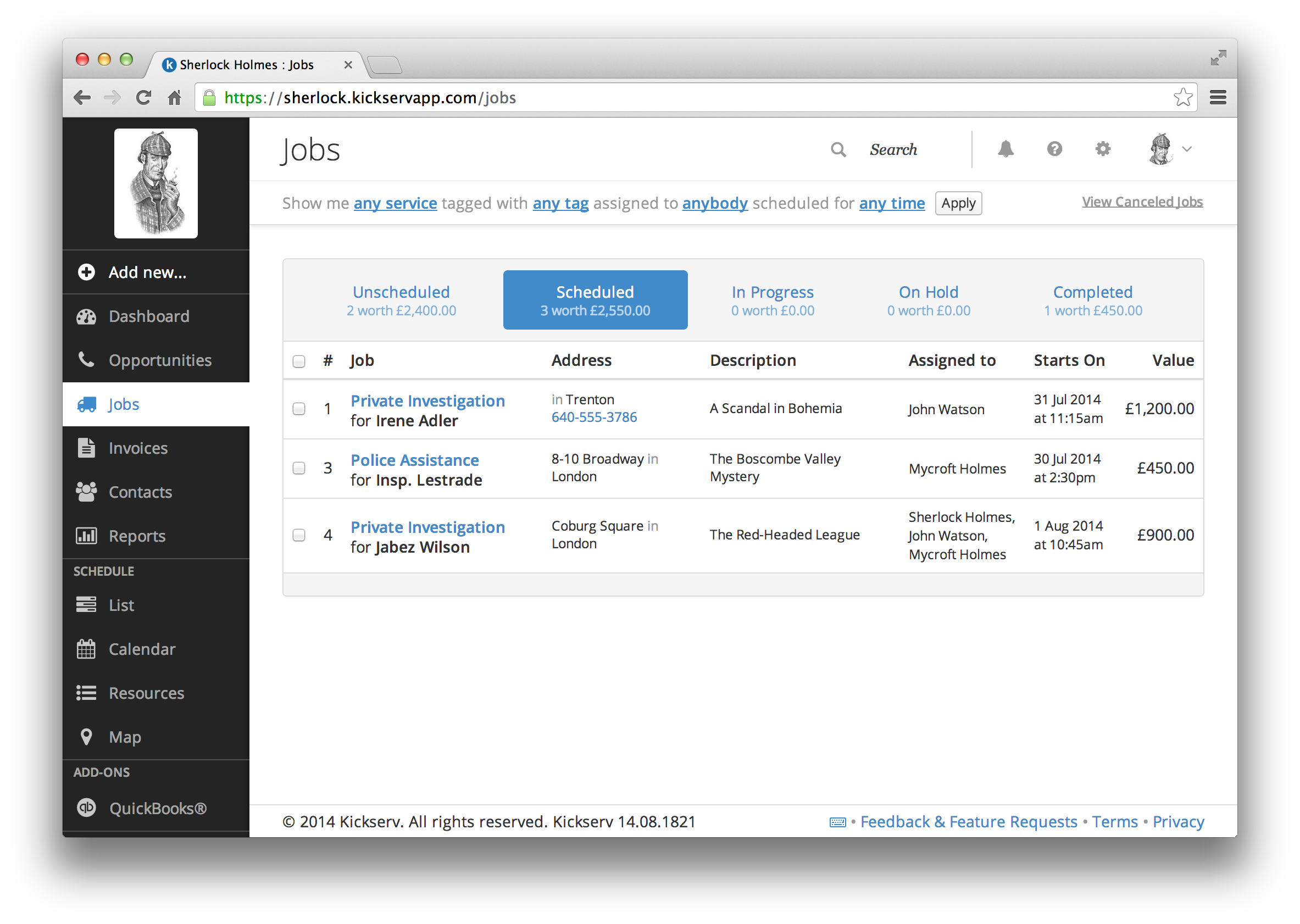Check the box for job 1 Irene Adler
This screenshot has height=924, width=1300.
point(299,409)
